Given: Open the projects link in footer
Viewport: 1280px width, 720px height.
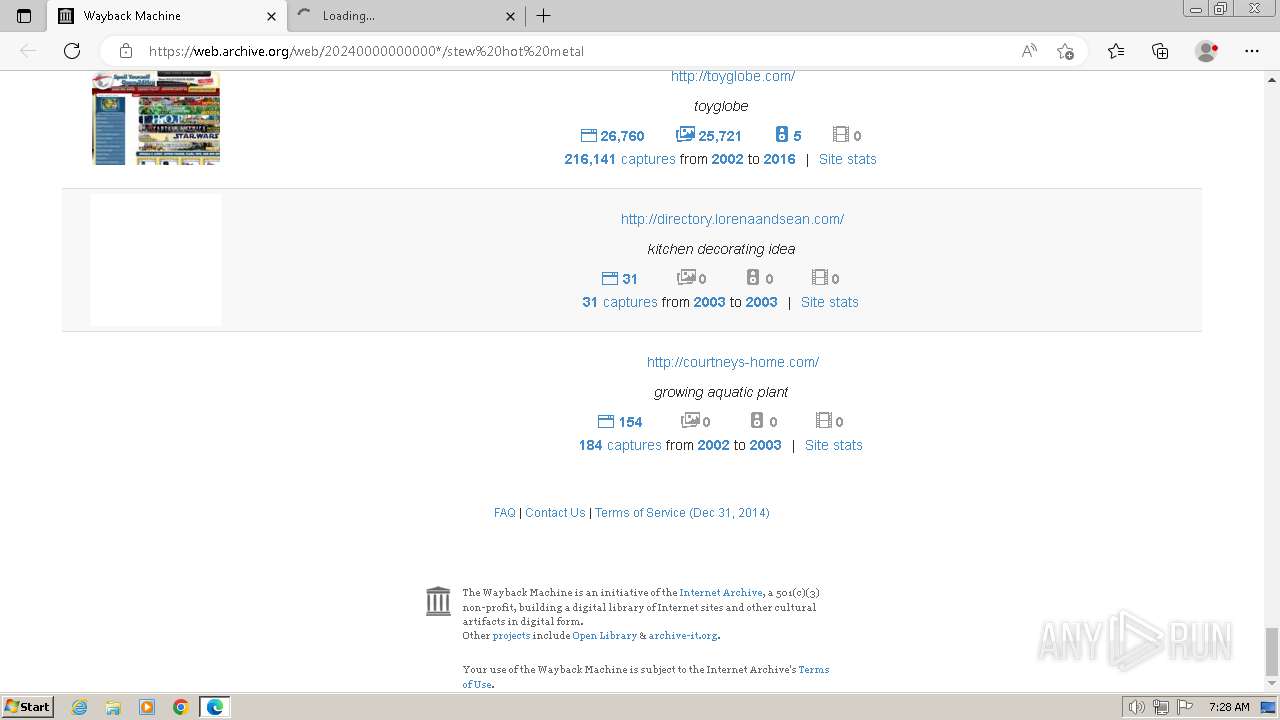Looking at the screenshot, I should pos(511,636).
